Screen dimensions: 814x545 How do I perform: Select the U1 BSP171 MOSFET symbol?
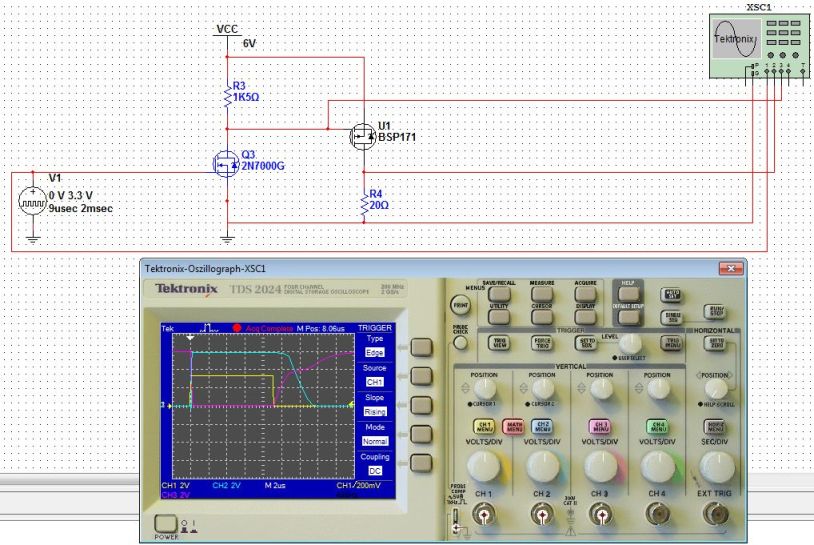[363, 137]
